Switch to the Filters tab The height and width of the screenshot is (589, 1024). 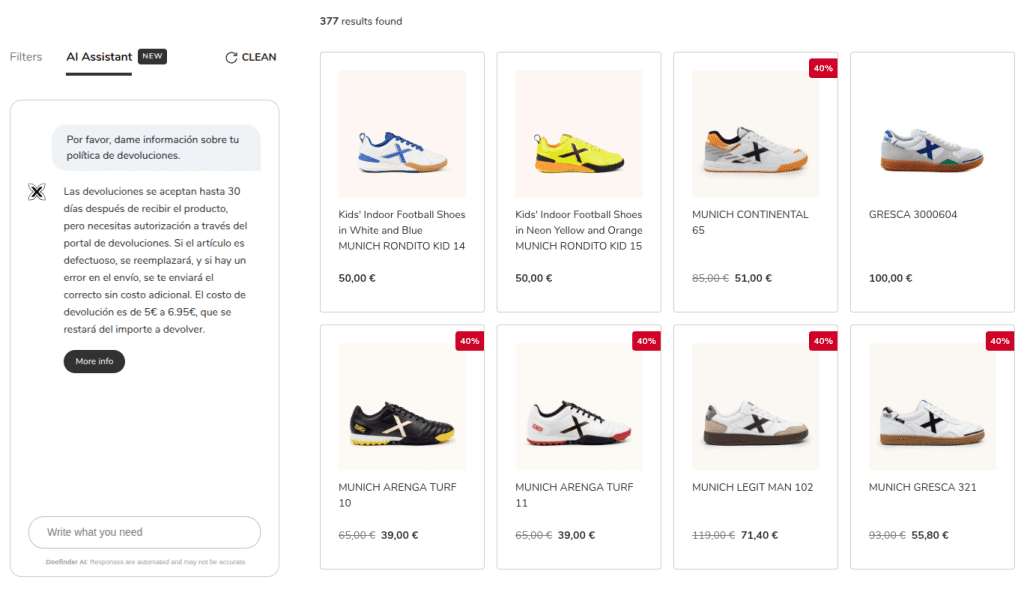pyautogui.click(x=26, y=57)
